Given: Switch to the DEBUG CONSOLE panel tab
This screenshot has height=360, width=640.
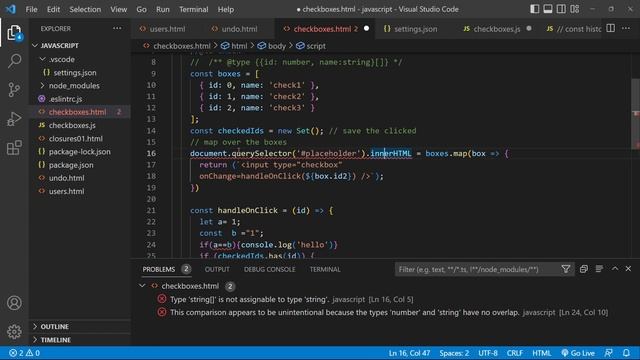Looking at the screenshot, I should coord(269,269).
